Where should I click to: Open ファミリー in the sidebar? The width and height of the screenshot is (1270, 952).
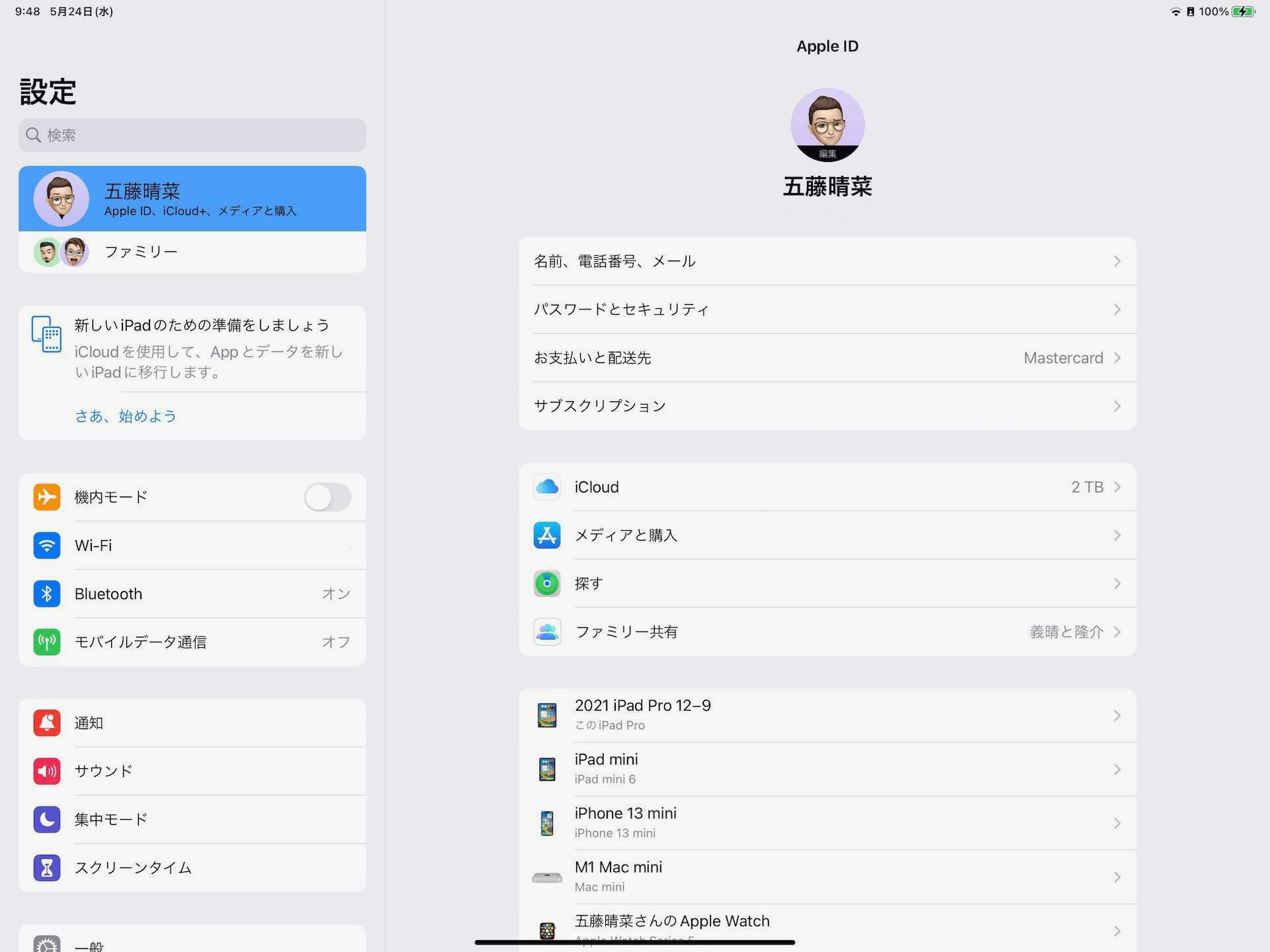point(192,252)
